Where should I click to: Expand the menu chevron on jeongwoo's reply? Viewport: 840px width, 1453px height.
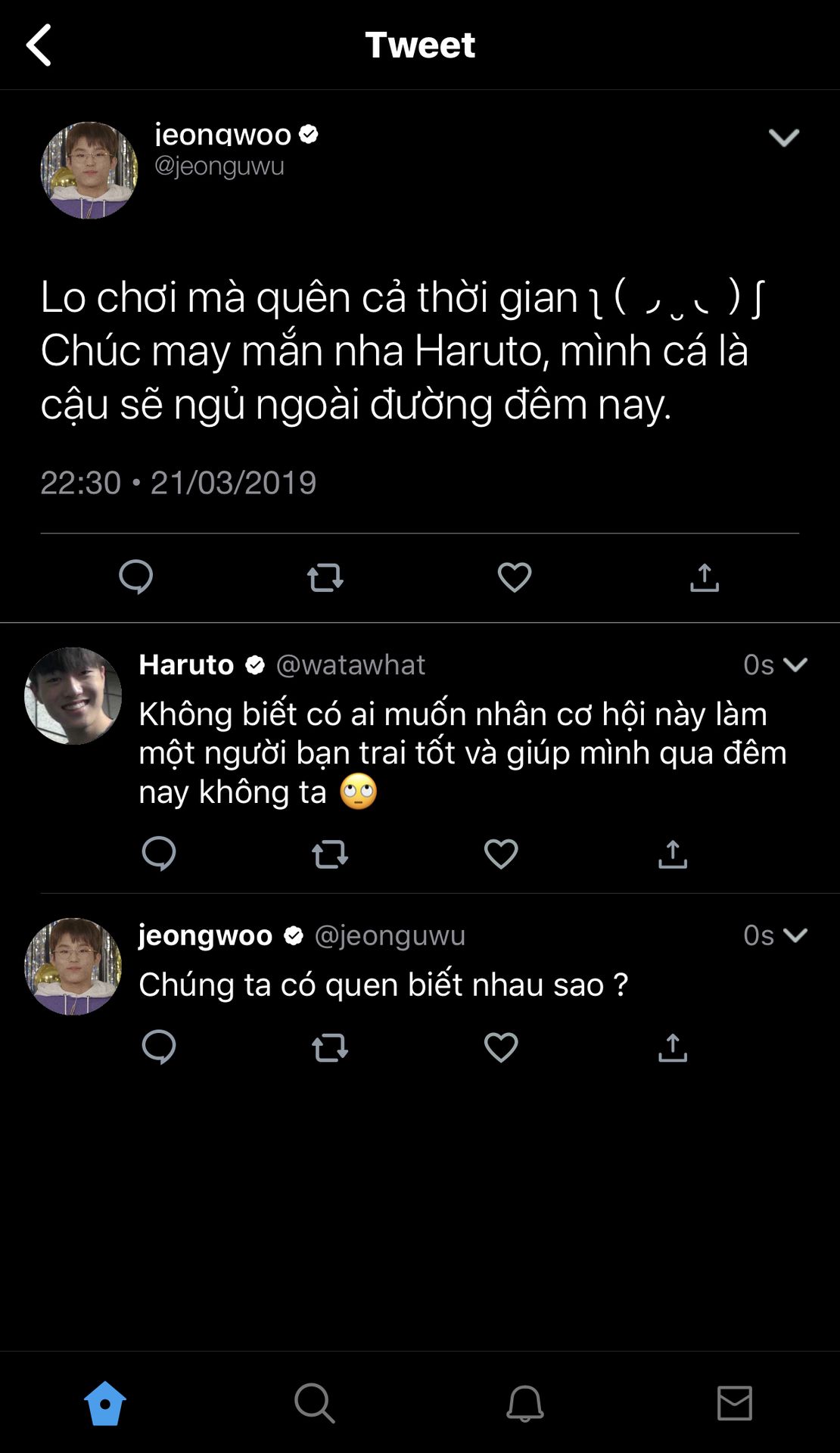tap(795, 935)
